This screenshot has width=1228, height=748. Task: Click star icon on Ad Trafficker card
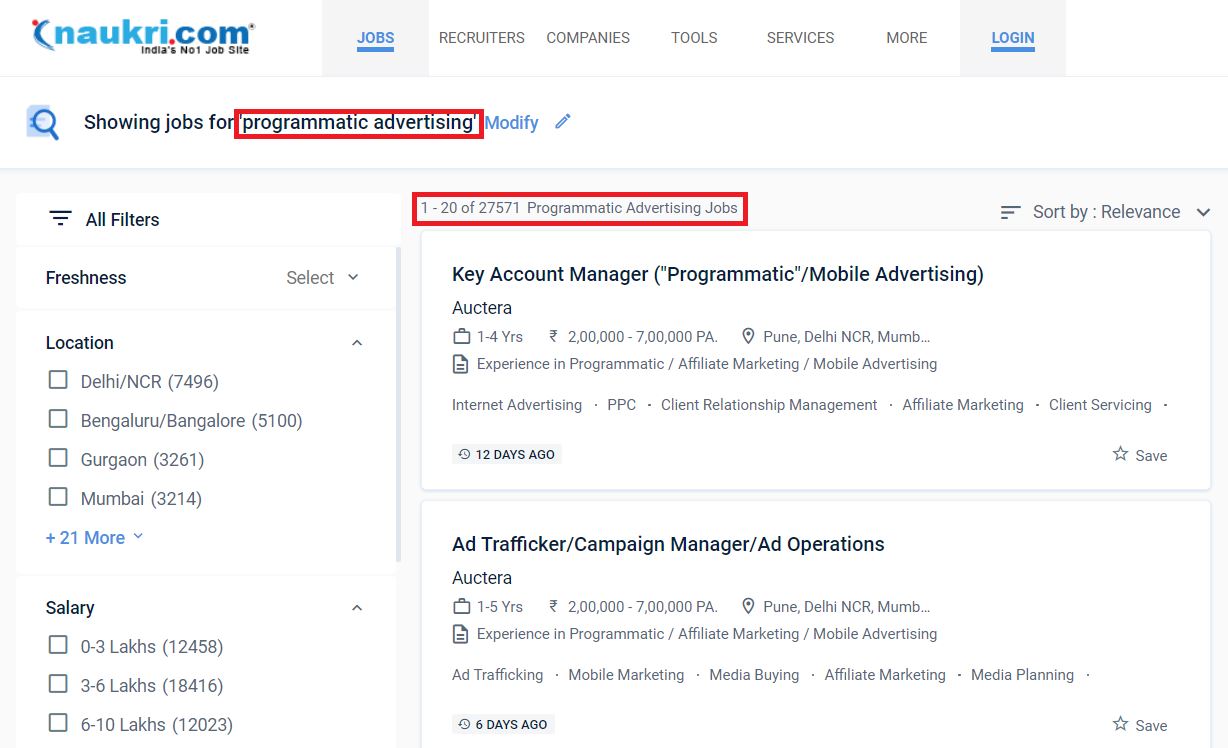1120,724
